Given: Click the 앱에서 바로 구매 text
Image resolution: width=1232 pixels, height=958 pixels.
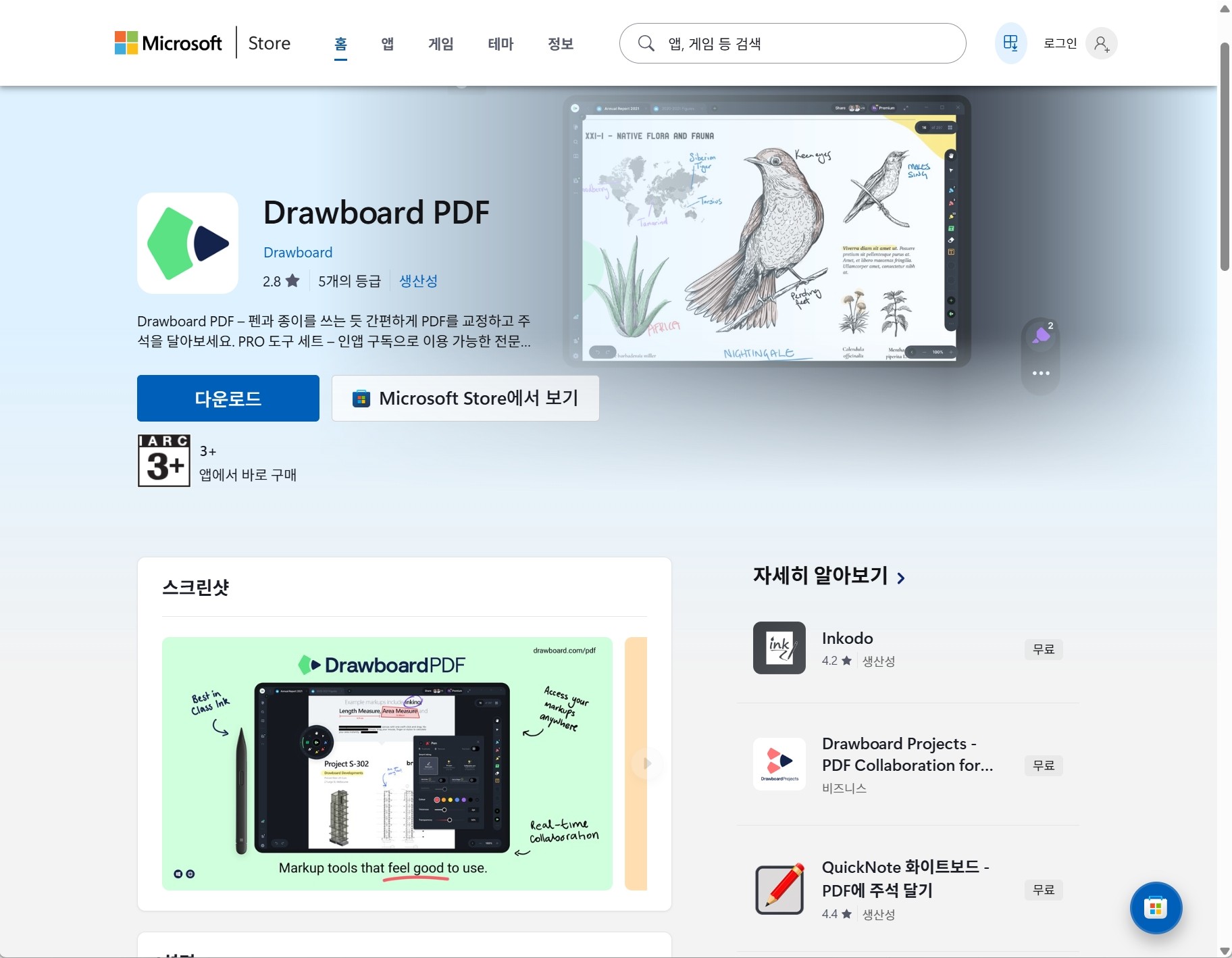Looking at the screenshot, I should coord(248,475).
